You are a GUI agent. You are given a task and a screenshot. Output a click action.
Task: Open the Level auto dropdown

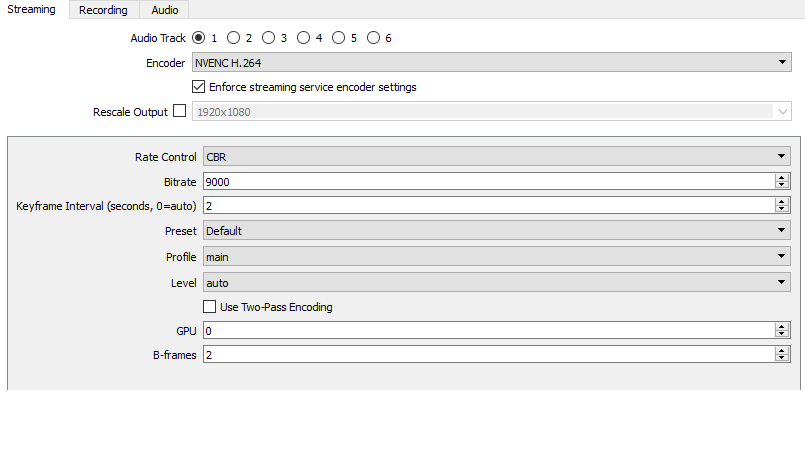(x=496, y=283)
